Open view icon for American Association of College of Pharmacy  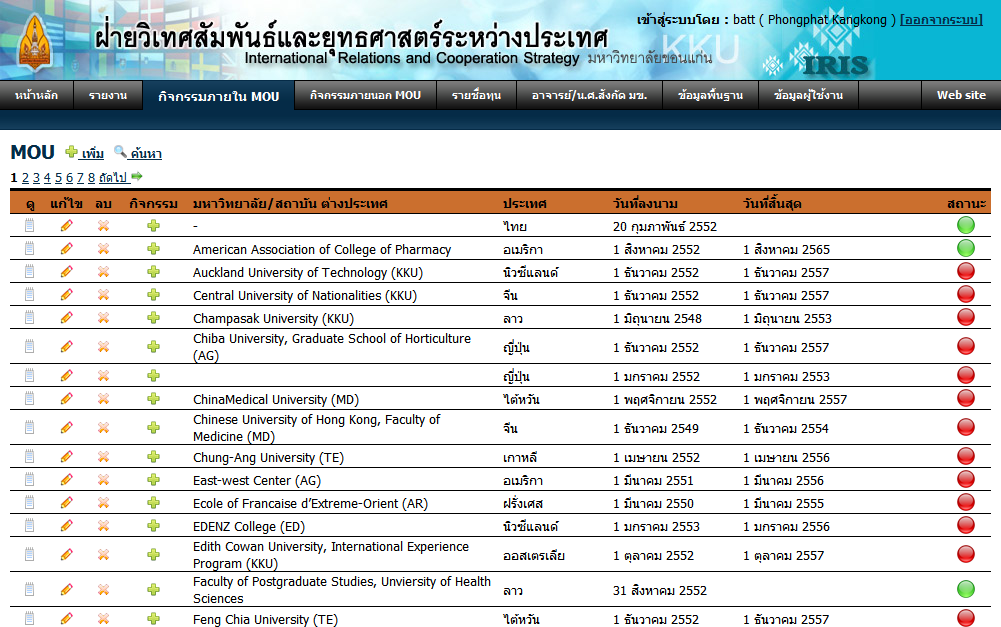(x=29, y=248)
